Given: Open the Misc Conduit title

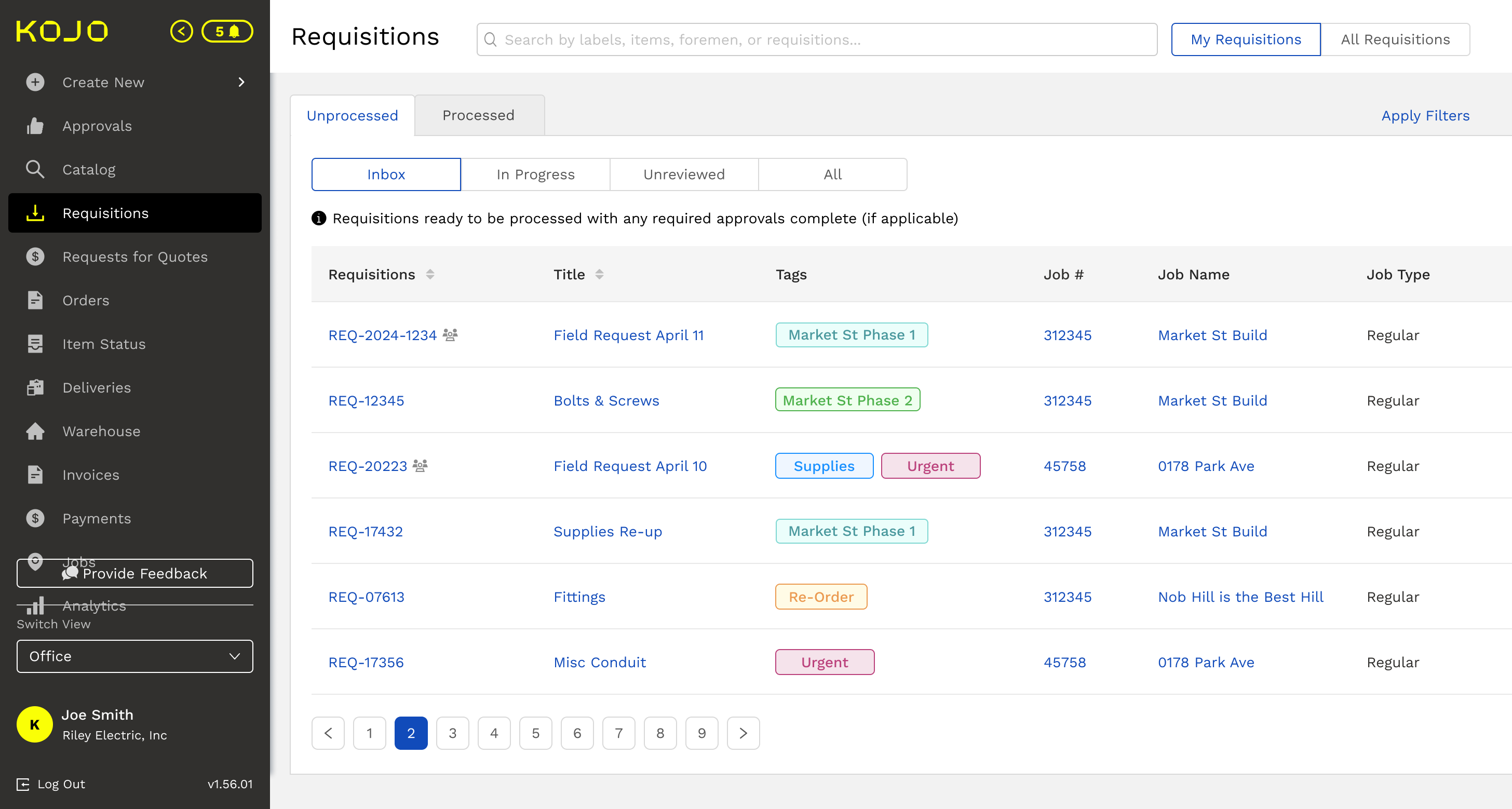Looking at the screenshot, I should (x=600, y=662).
